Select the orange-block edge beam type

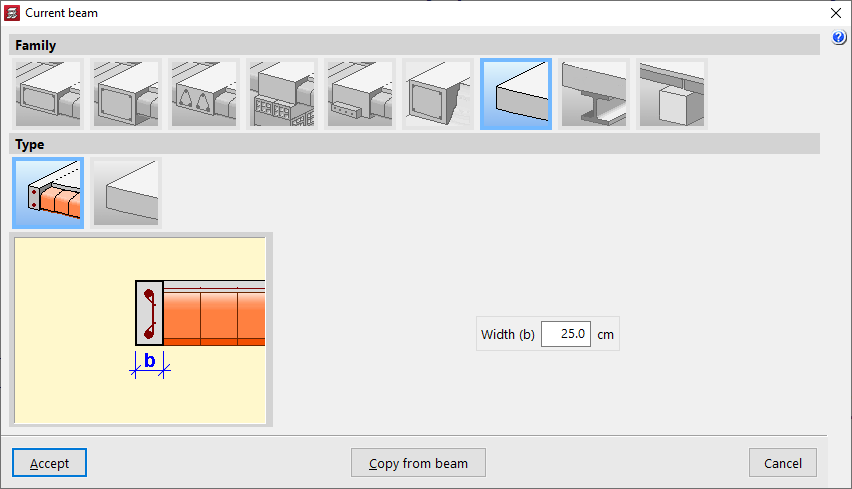pos(47,192)
